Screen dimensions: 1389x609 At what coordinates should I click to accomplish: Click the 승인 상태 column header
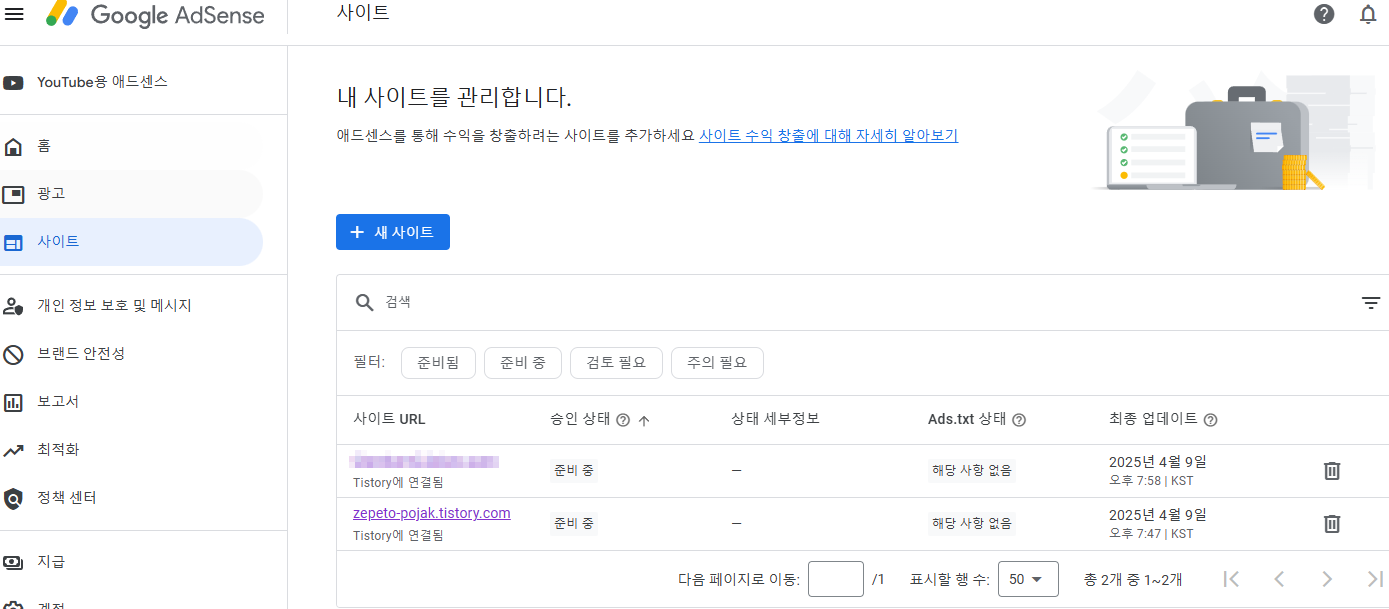click(x=580, y=419)
